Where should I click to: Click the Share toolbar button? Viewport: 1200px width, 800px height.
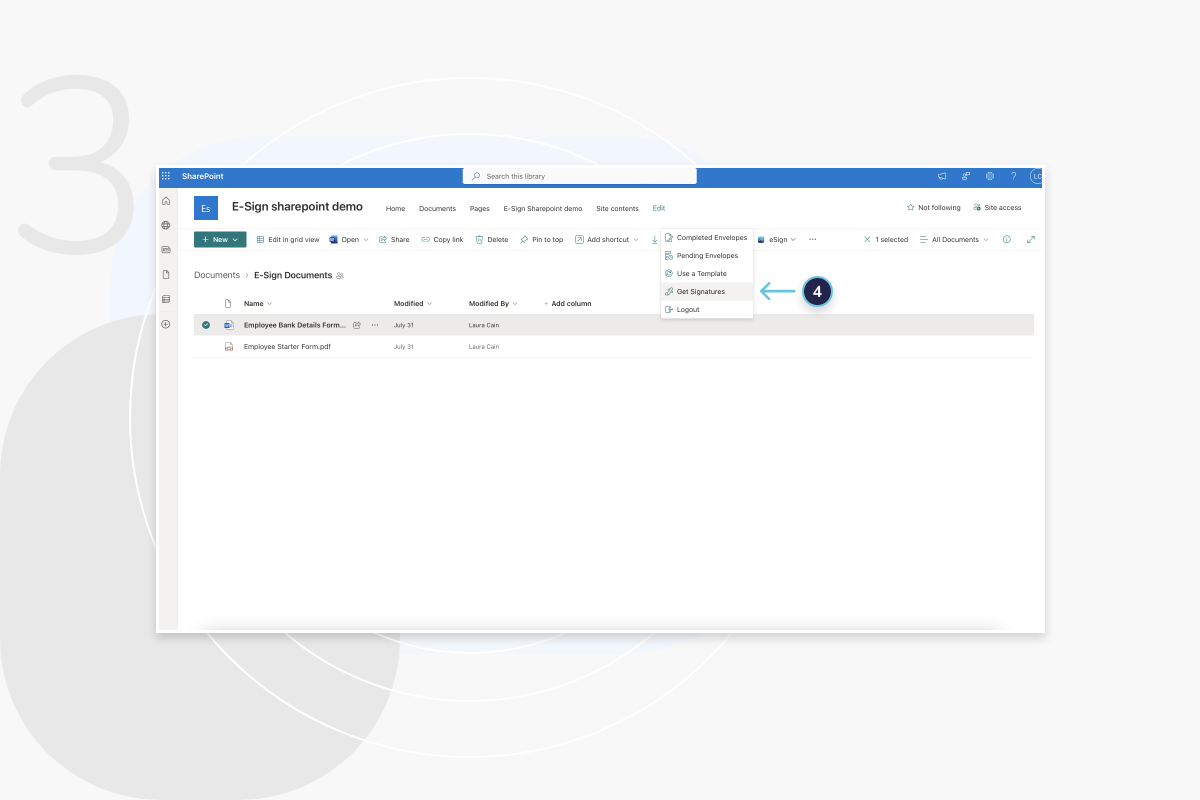[394, 240]
